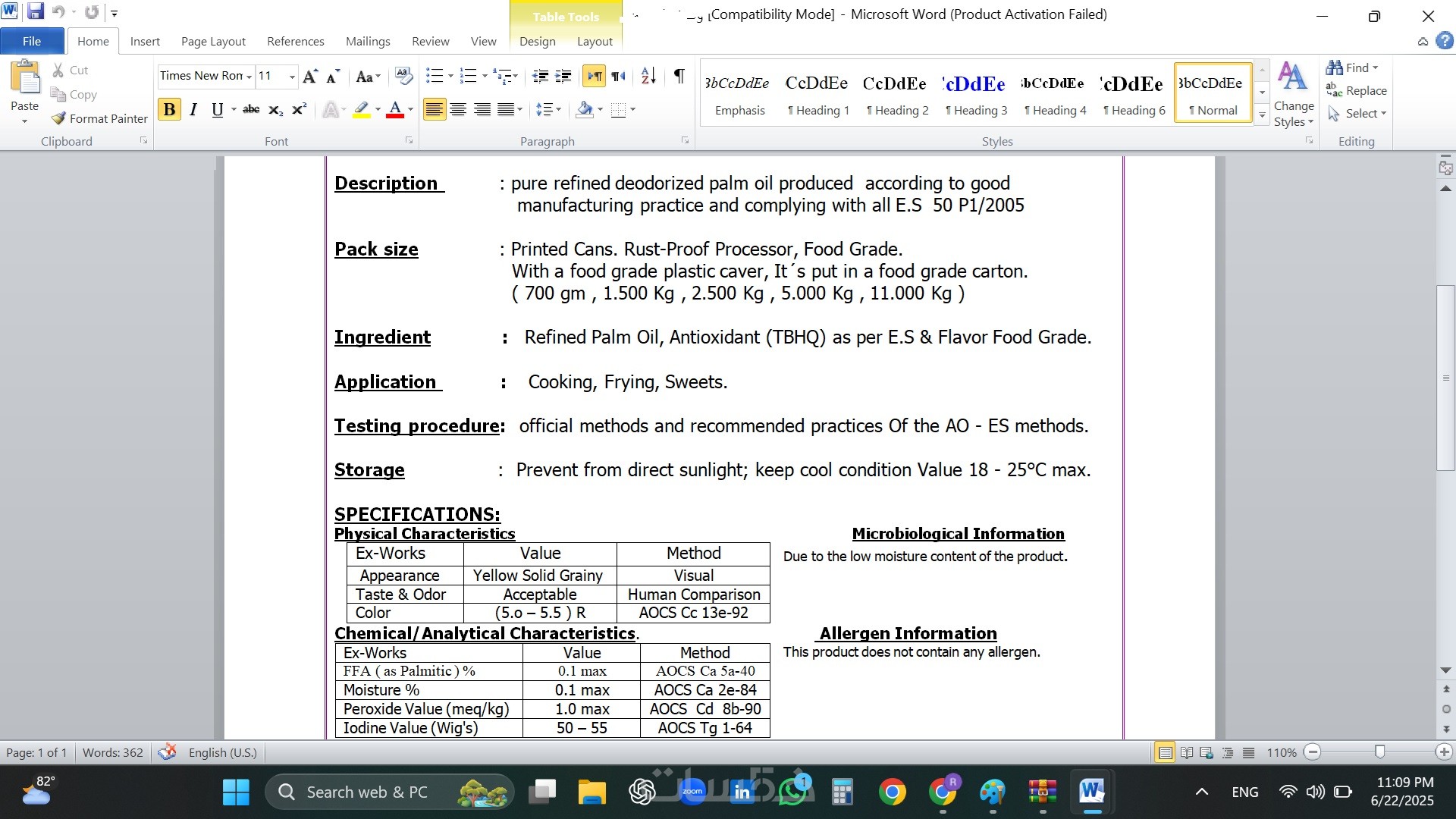
Task: Toggle Italic formatting button
Action: [x=193, y=110]
